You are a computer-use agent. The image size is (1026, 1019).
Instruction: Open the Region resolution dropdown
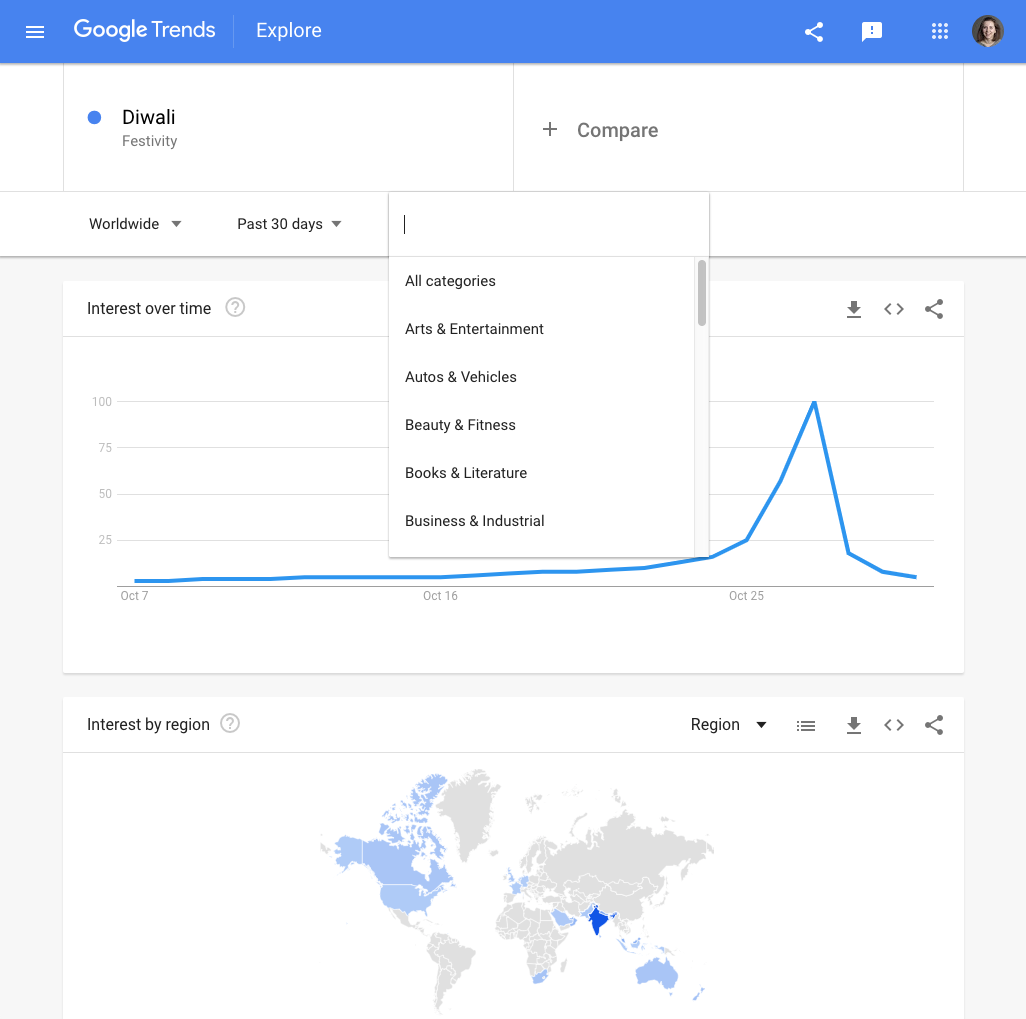pyautogui.click(x=728, y=724)
